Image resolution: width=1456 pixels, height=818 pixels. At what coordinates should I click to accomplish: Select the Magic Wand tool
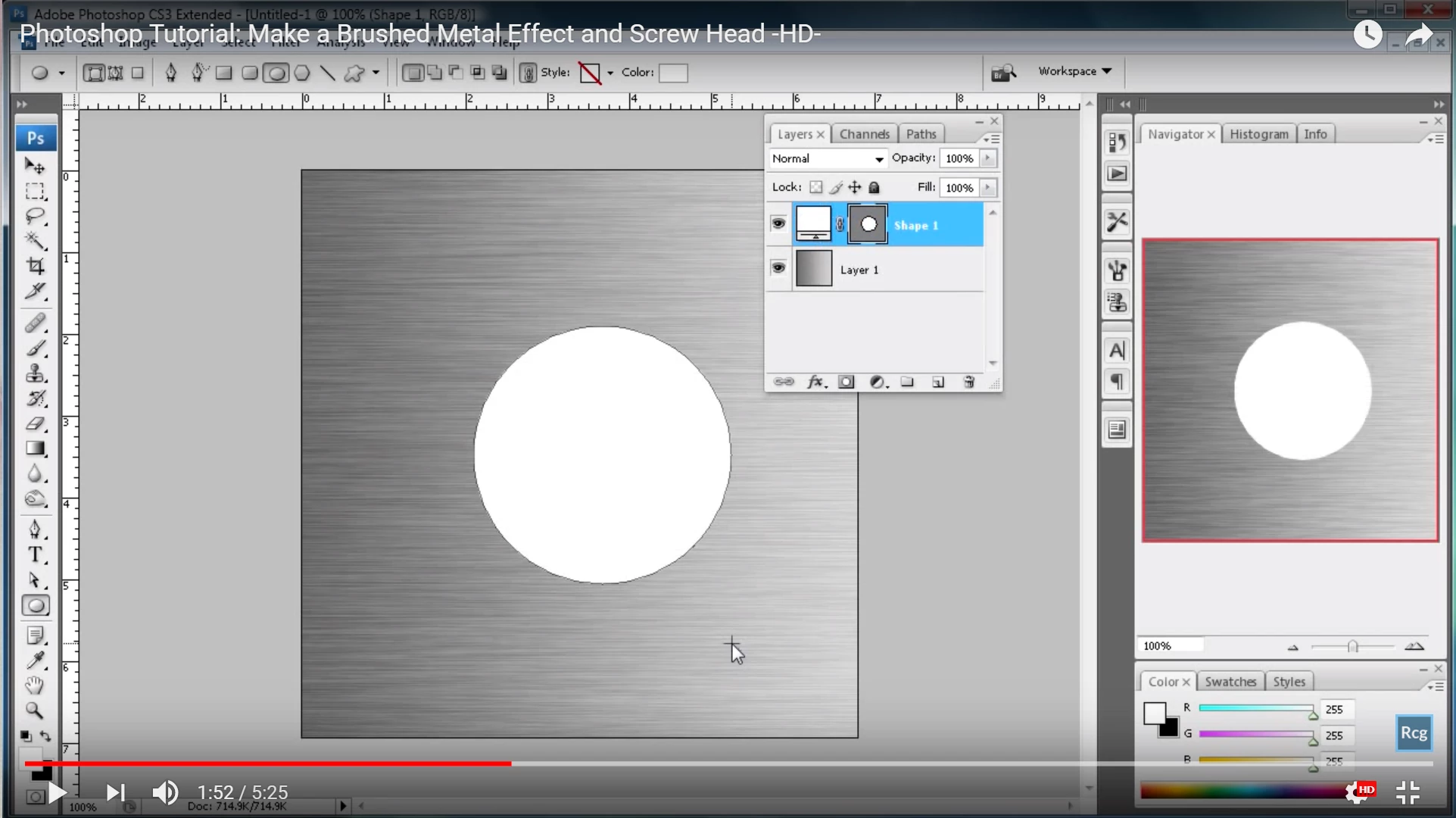click(35, 241)
